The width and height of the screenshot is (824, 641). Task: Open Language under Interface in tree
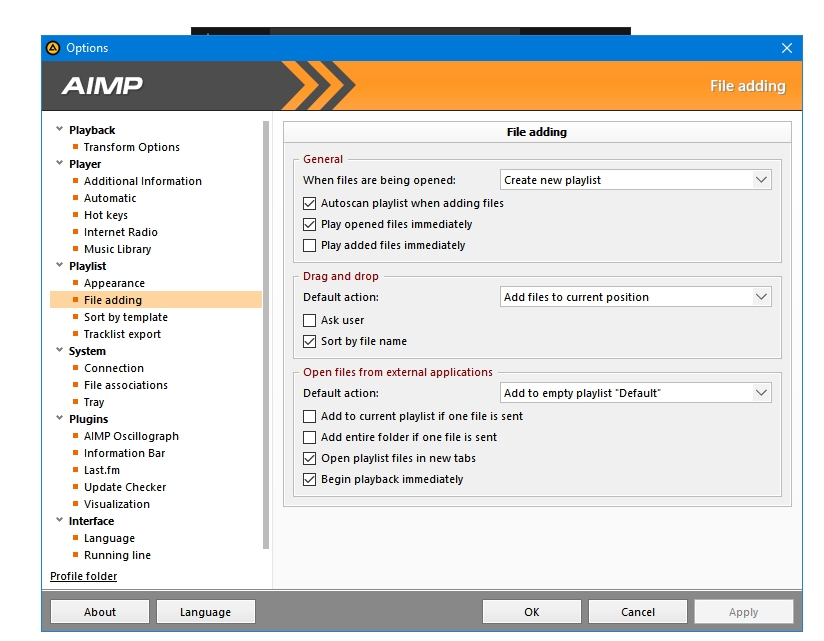pyautogui.click(x=109, y=539)
